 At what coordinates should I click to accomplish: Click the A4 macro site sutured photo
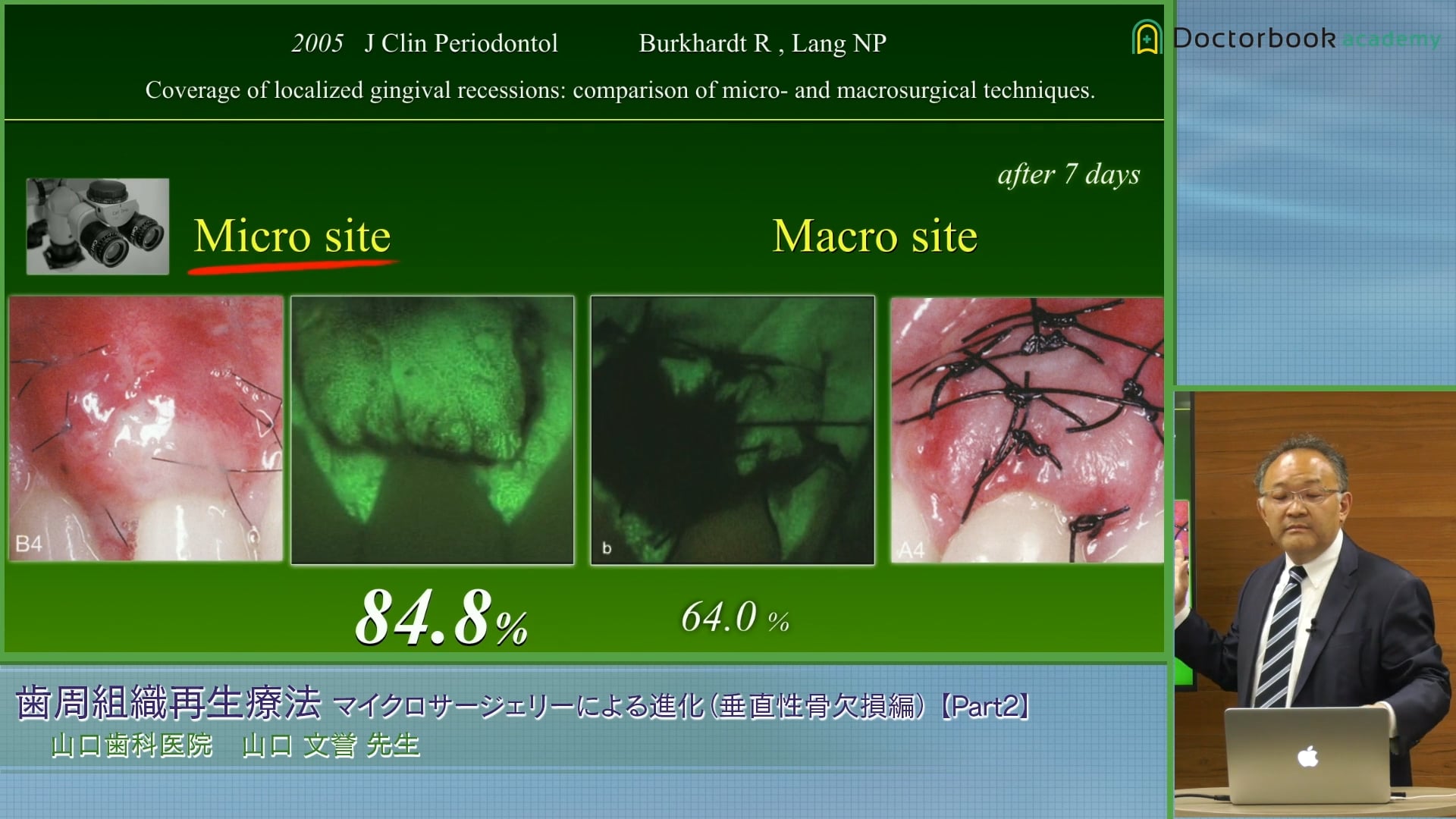(x=1027, y=430)
